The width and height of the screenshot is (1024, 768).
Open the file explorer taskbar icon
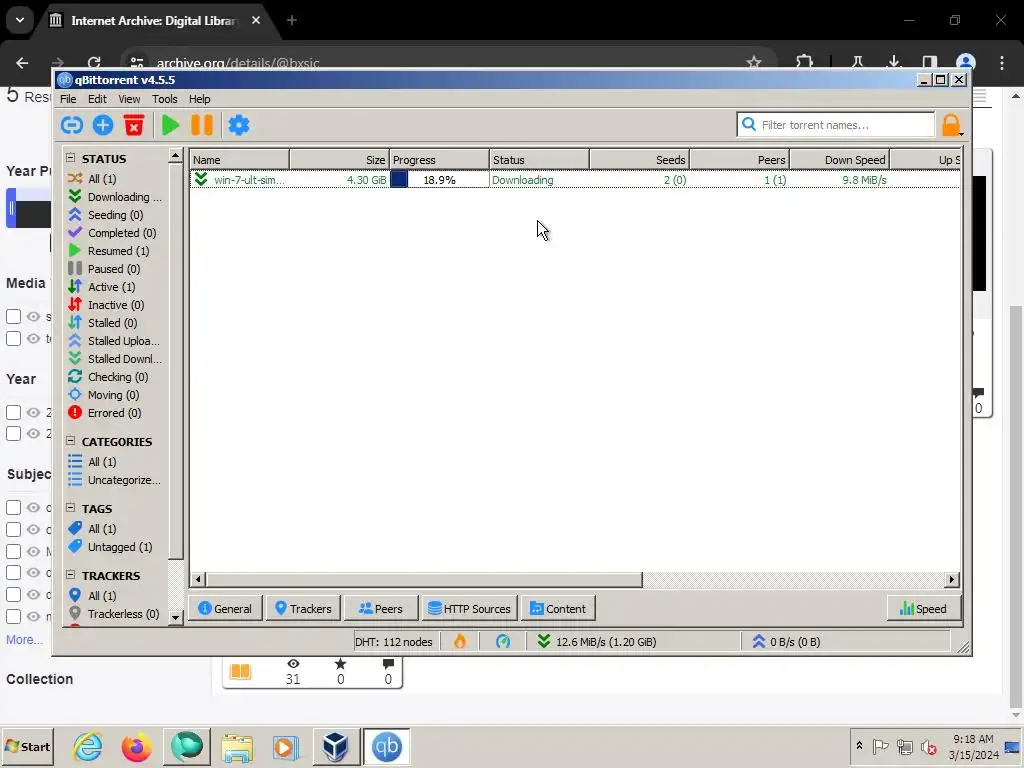(236, 746)
